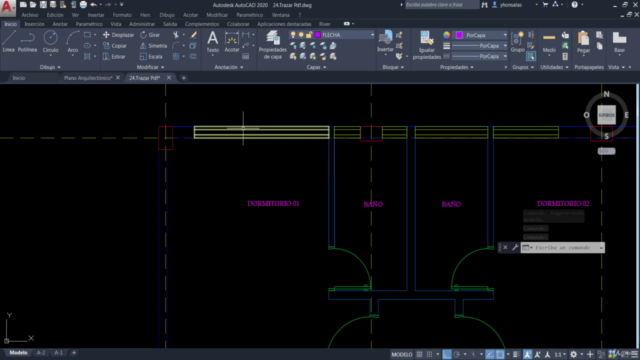
Task: Click the Recortar trim scissors icon
Action: [x=176, y=35]
